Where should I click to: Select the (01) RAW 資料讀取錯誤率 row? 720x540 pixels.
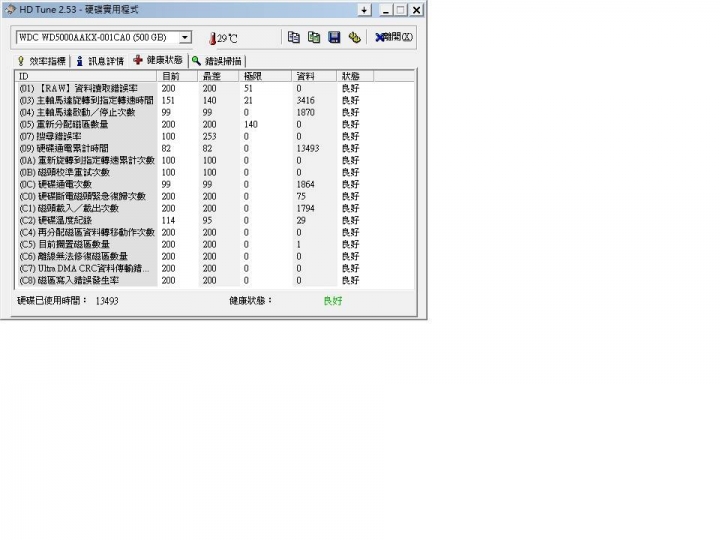click(215, 88)
